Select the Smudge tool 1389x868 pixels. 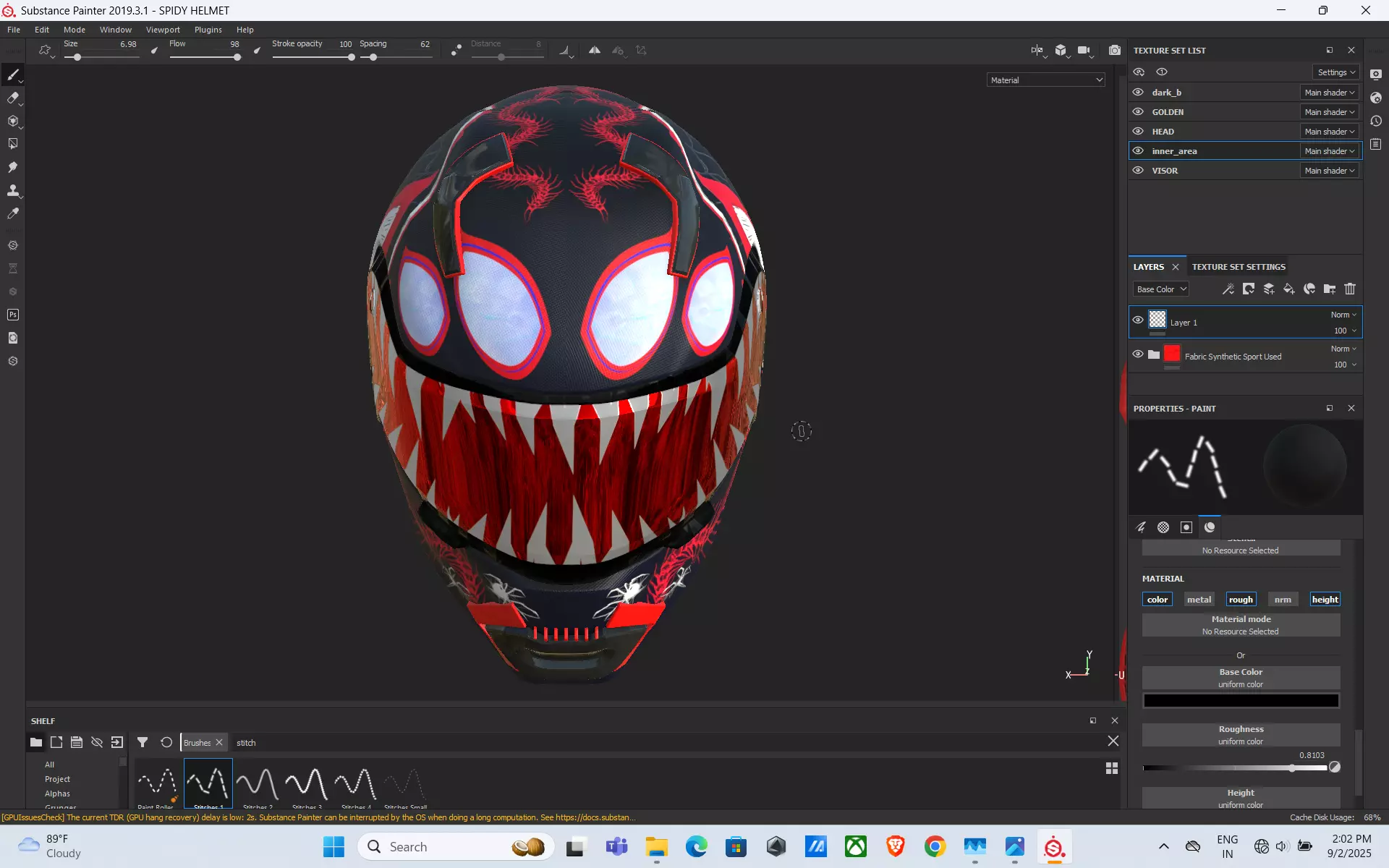tap(13, 167)
